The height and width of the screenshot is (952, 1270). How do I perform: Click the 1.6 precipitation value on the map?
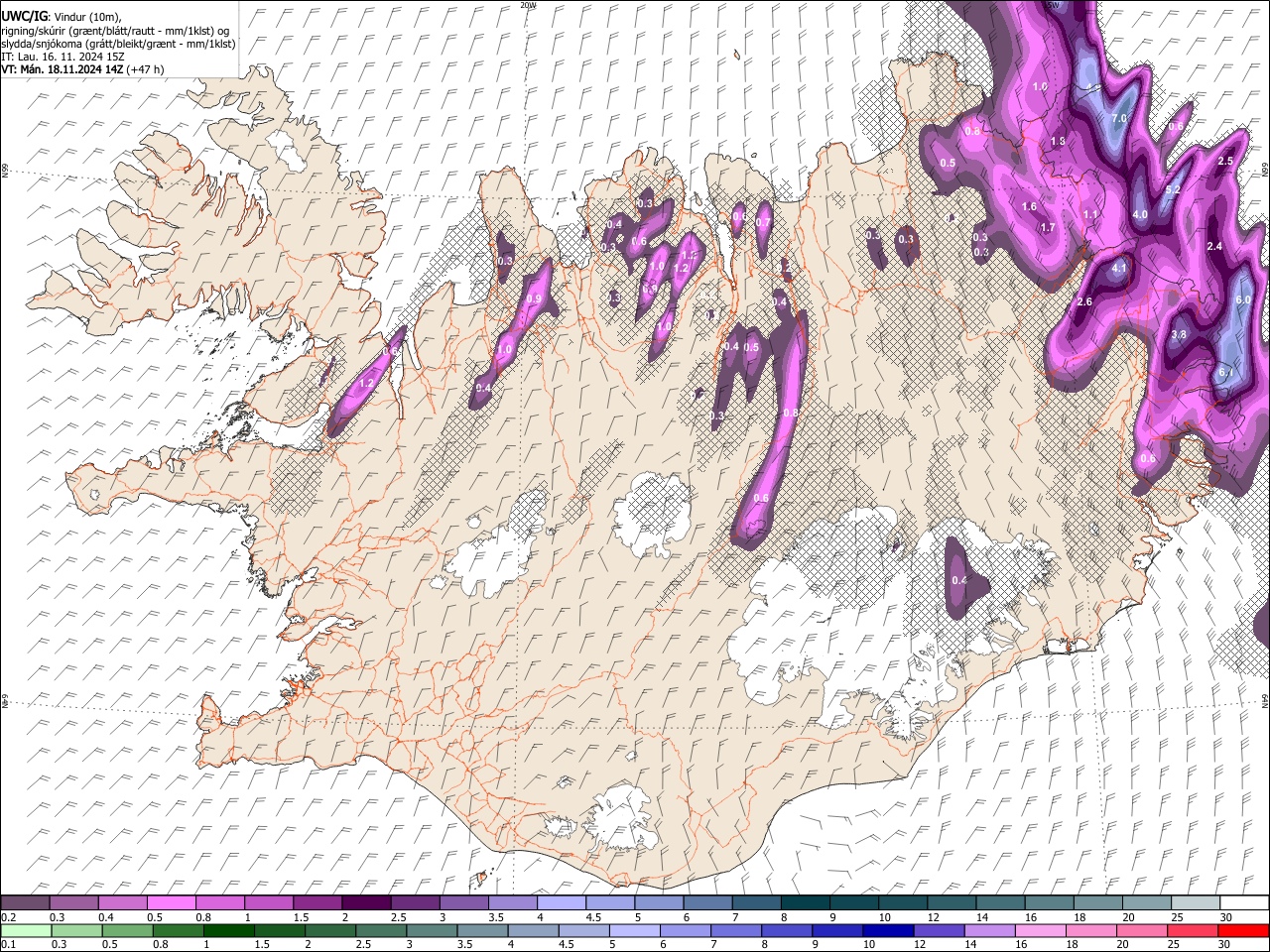pyautogui.click(x=1029, y=206)
